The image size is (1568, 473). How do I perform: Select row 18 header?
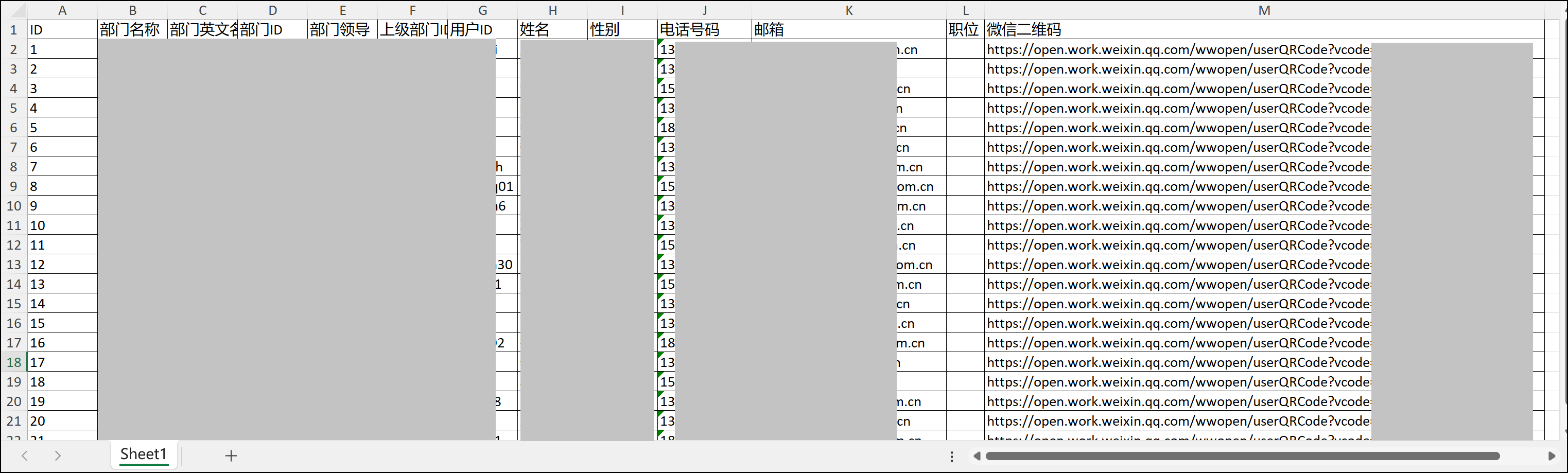point(13,362)
